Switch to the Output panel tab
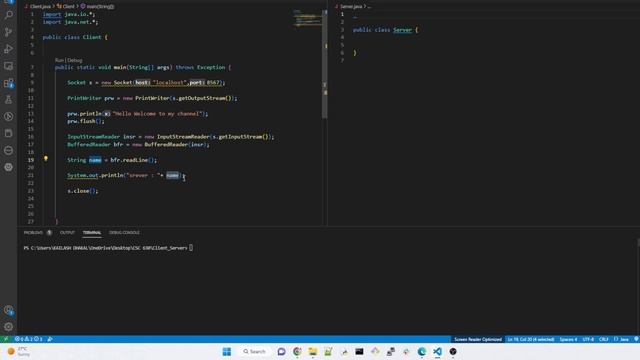The image size is (640, 360). point(67,233)
